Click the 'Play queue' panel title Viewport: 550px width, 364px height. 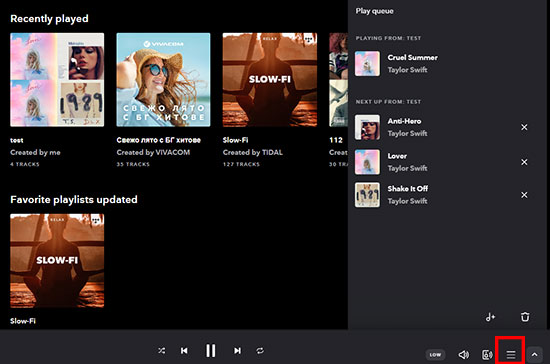[x=374, y=11]
